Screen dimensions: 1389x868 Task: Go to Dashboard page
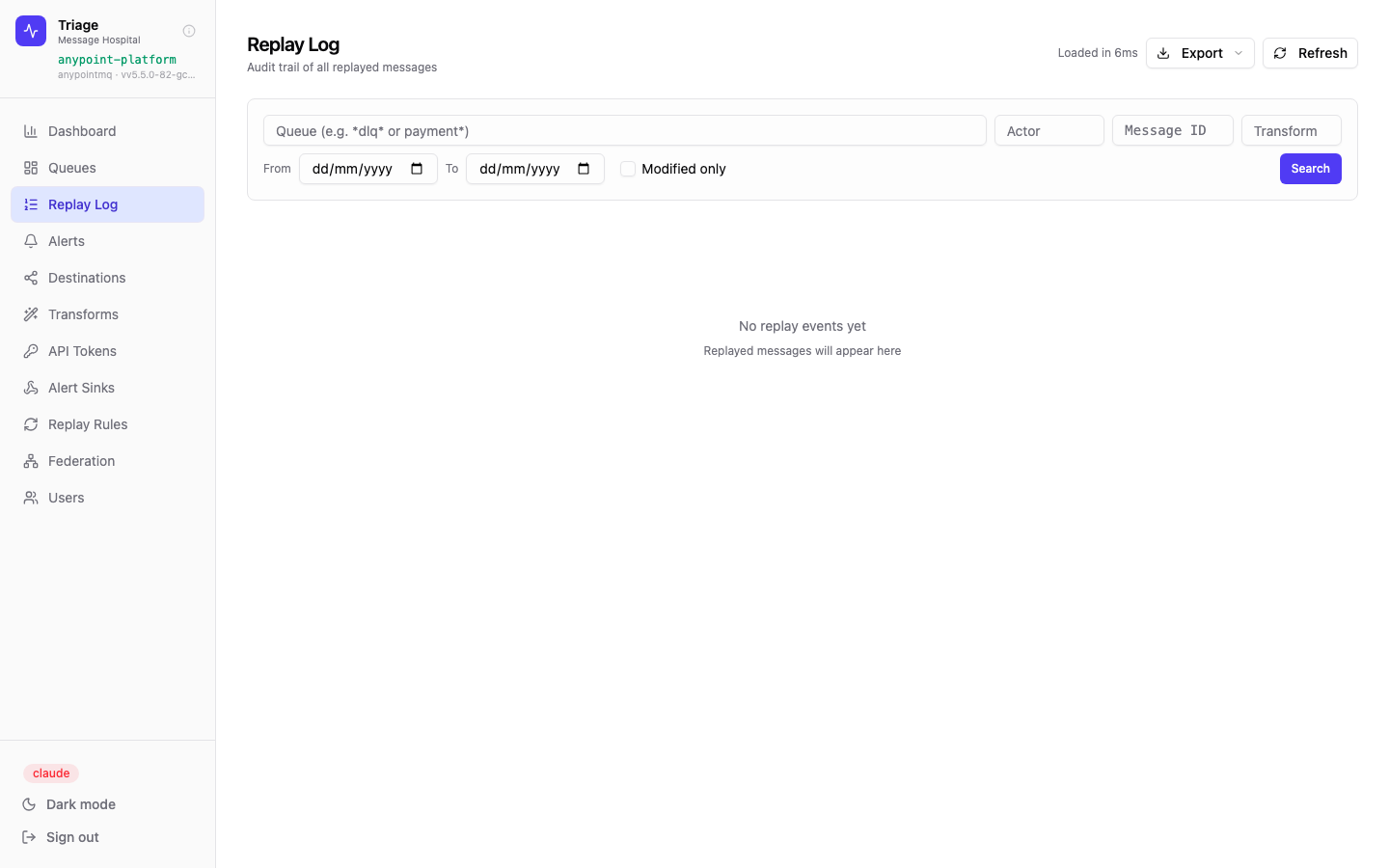[107, 131]
